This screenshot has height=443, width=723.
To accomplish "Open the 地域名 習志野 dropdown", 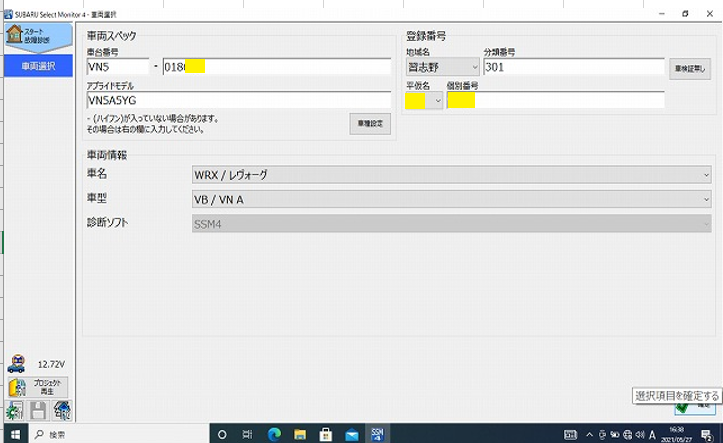I will coord(443,67).
